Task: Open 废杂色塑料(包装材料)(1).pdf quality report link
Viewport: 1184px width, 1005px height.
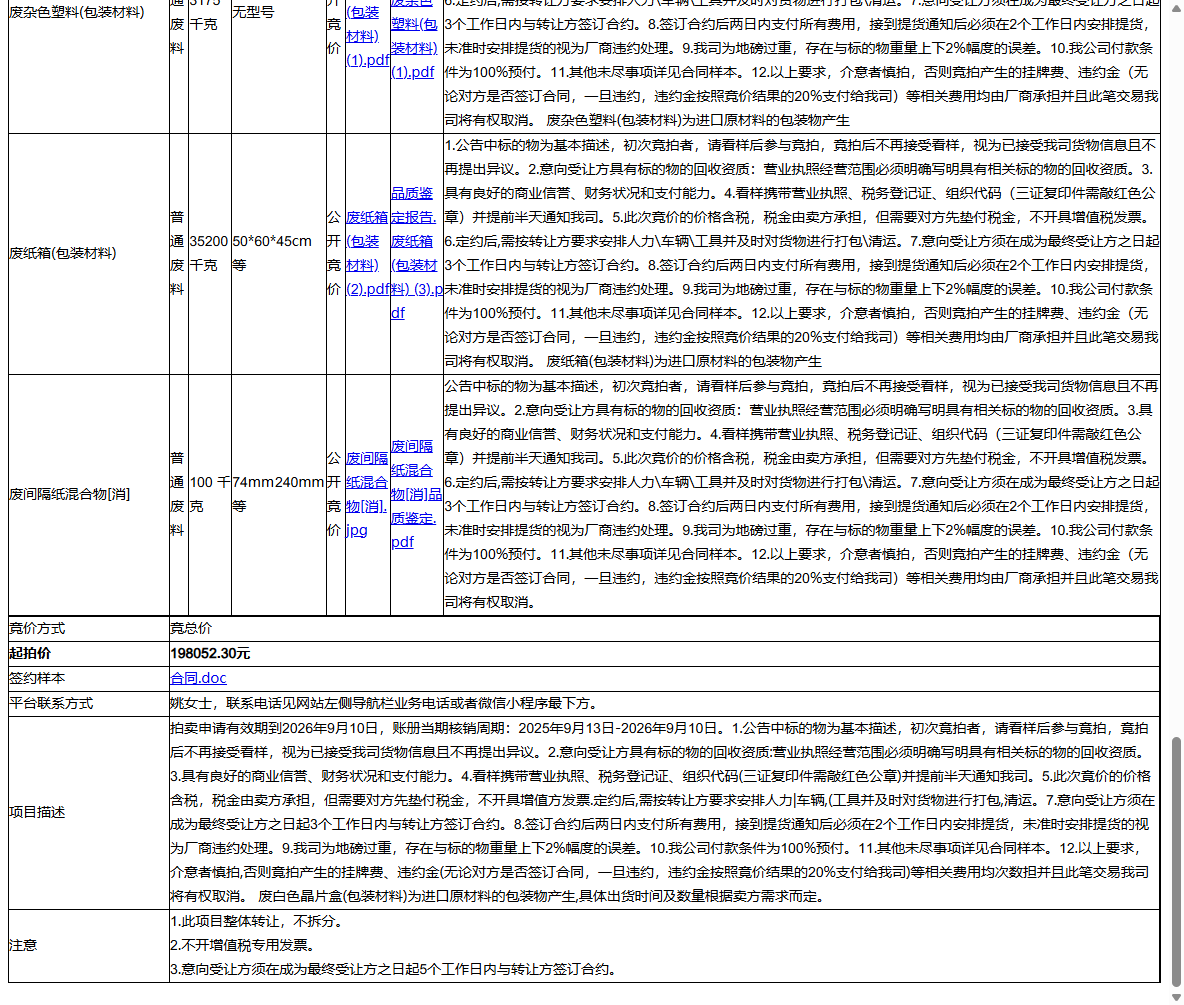Action: pos(413,48)
